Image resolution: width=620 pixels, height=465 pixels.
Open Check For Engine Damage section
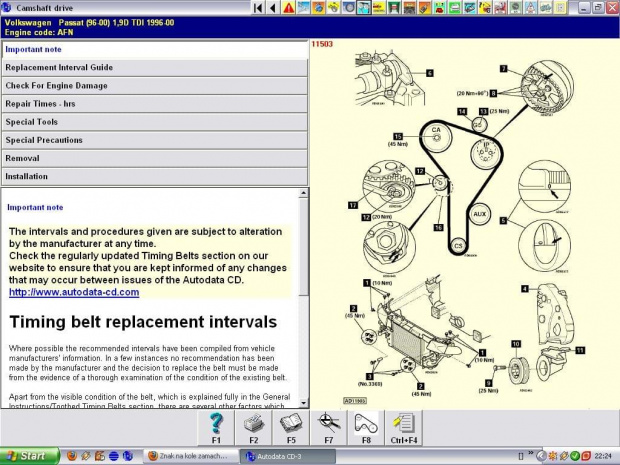coord(155,86)
